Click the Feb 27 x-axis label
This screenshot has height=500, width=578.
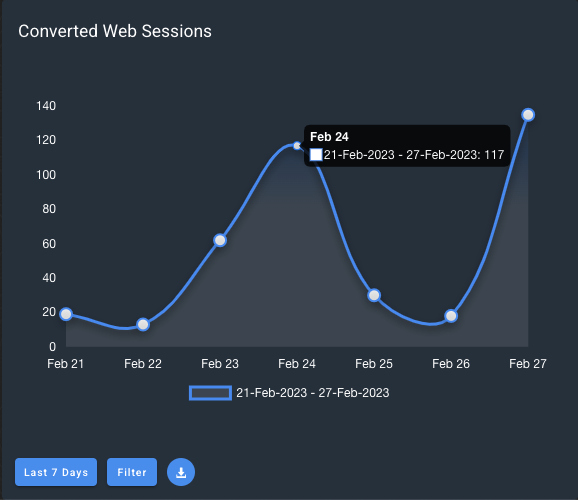click(x=527, y=364)
